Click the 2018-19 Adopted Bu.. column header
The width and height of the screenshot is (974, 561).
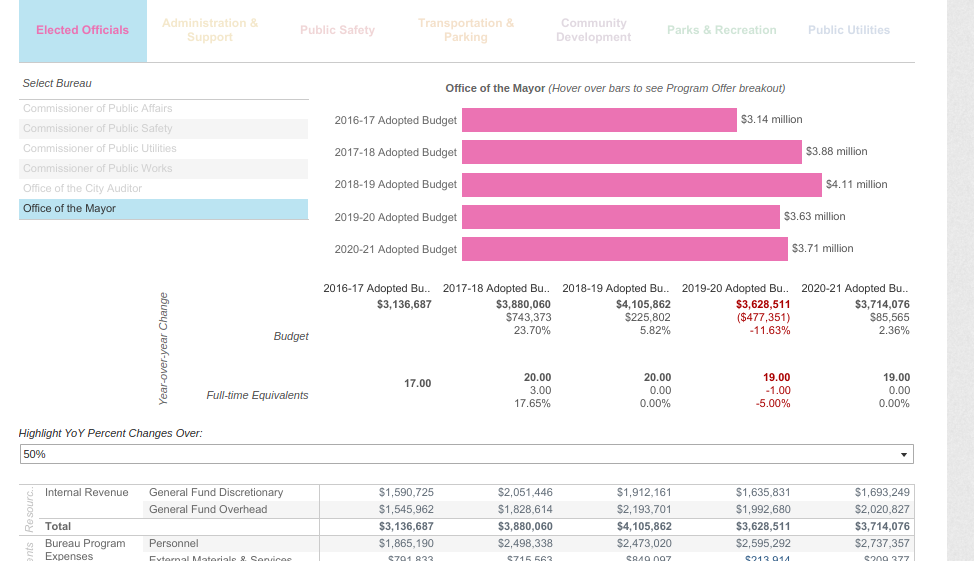click(x=616, y=288)
